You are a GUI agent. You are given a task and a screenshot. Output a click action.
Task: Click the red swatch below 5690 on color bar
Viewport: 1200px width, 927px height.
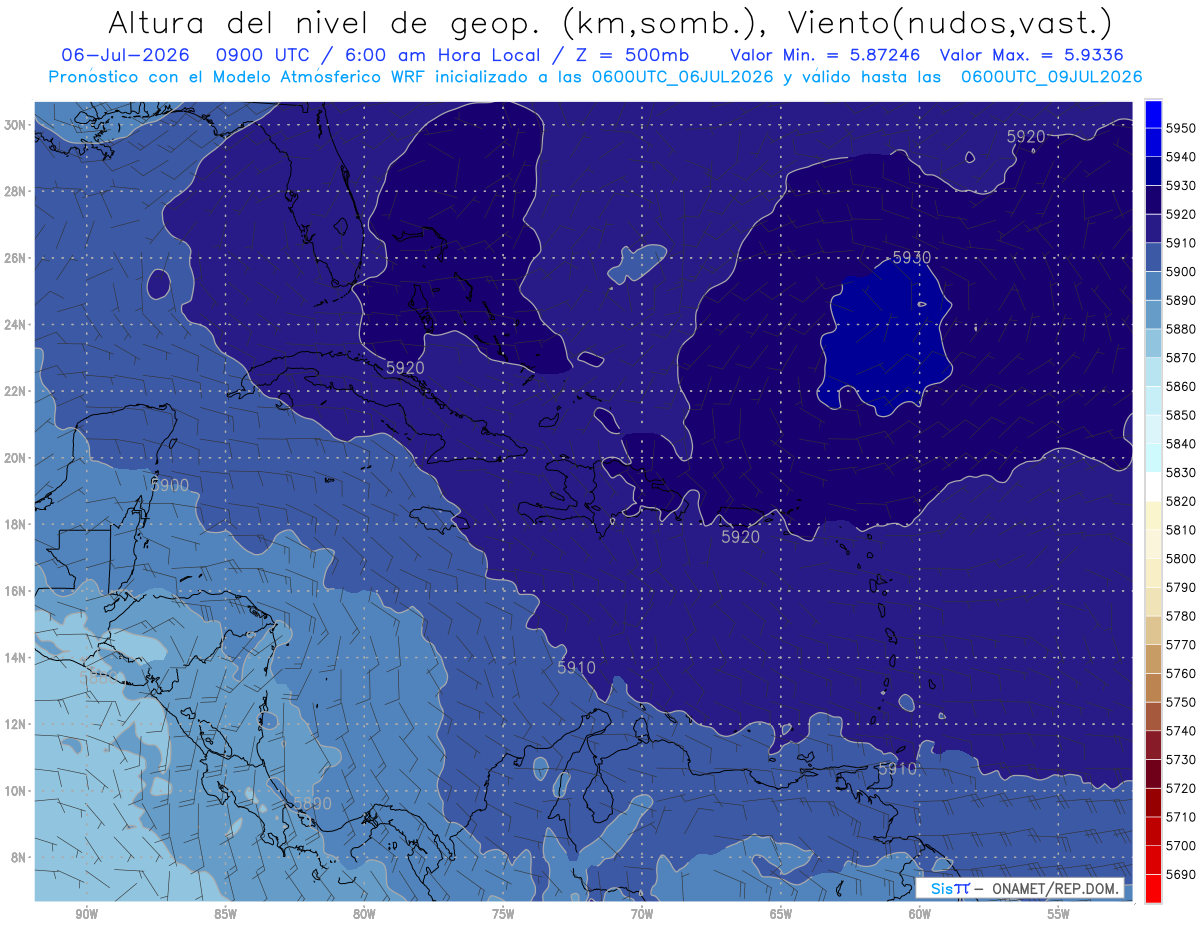1153,887
